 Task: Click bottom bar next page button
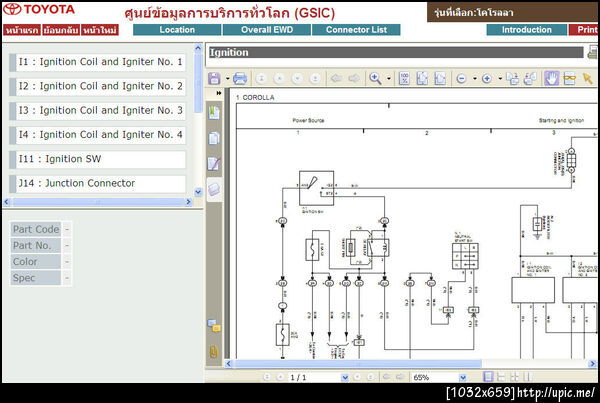(x=358, y=377)
